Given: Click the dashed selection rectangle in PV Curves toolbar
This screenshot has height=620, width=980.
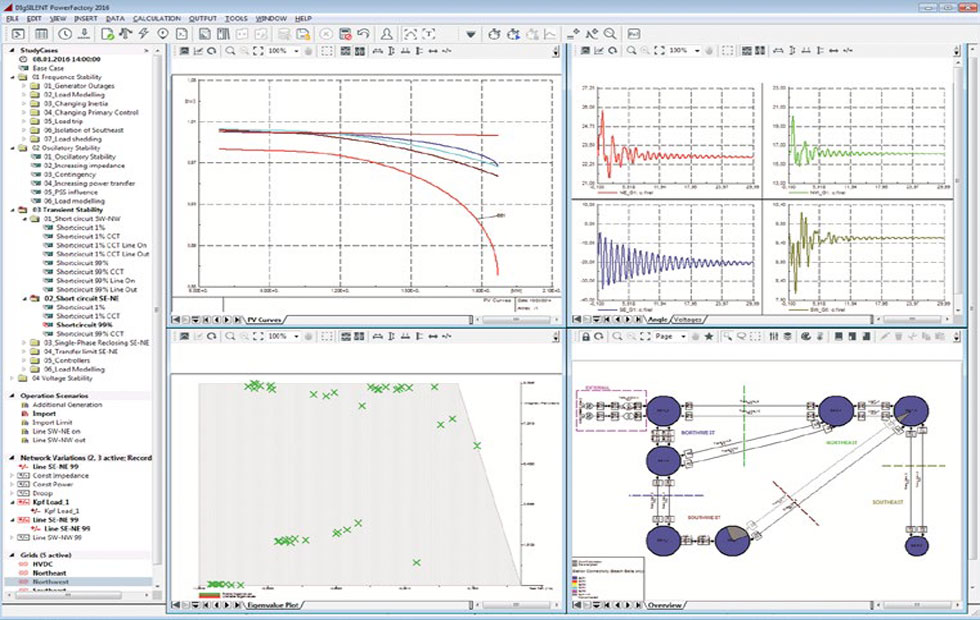Looking at the screenshot, I should coord(327,51).
